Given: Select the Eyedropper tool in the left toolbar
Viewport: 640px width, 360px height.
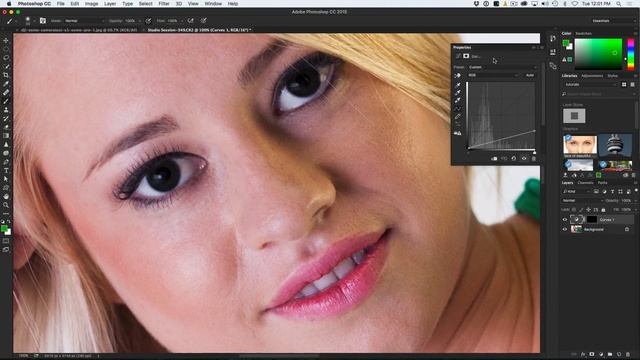Looking at the screenshot, I should (6, 84).
